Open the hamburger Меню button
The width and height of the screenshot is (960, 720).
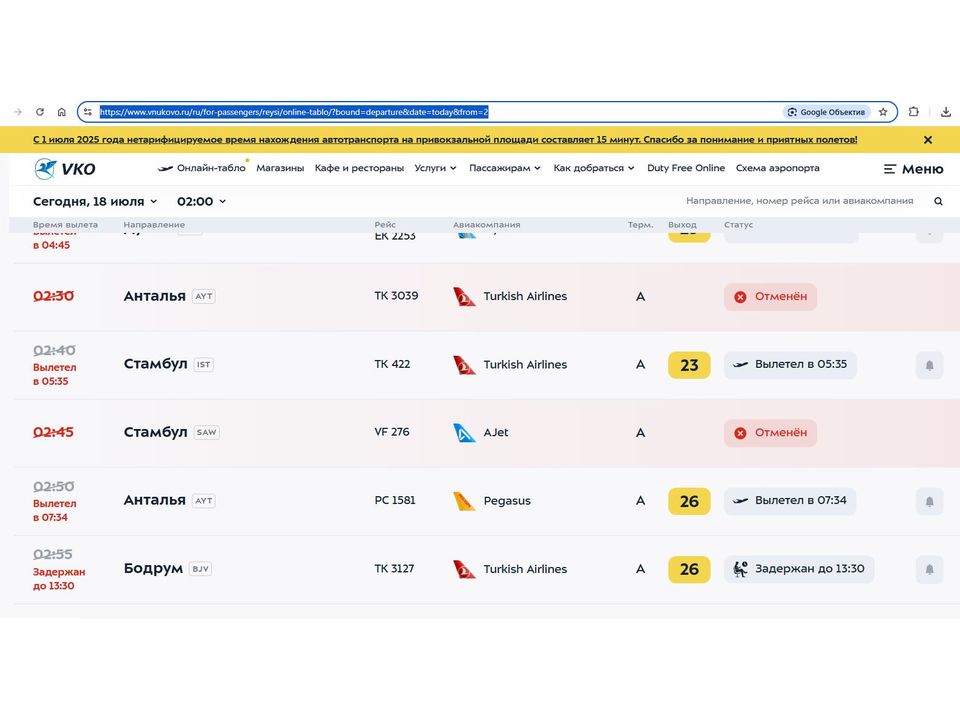coord(913,169)
